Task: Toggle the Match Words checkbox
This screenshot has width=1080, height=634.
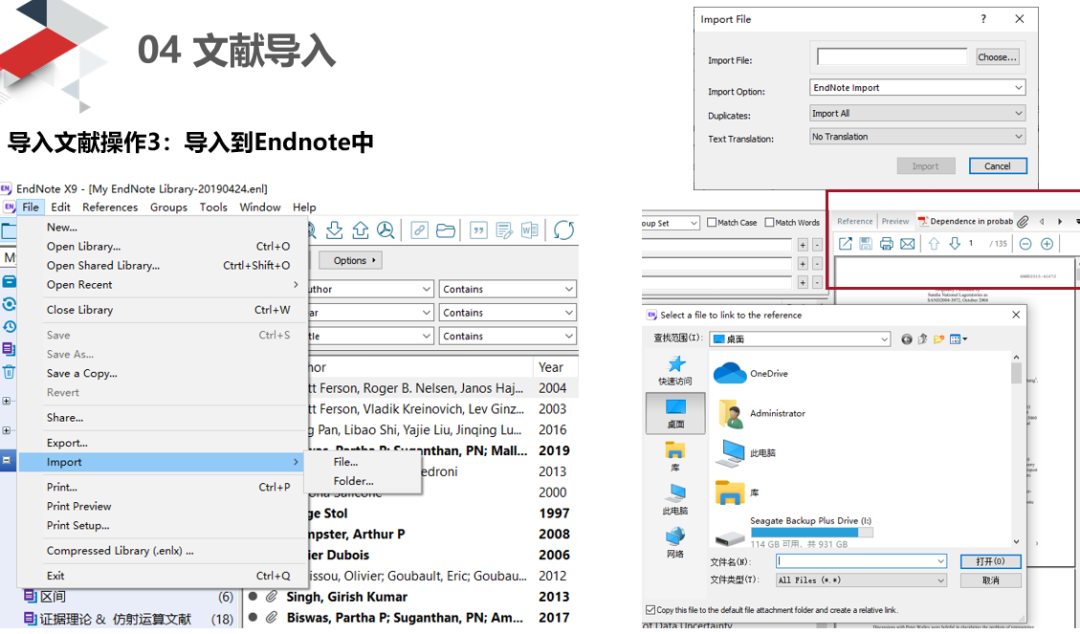Action: (769, 222)
